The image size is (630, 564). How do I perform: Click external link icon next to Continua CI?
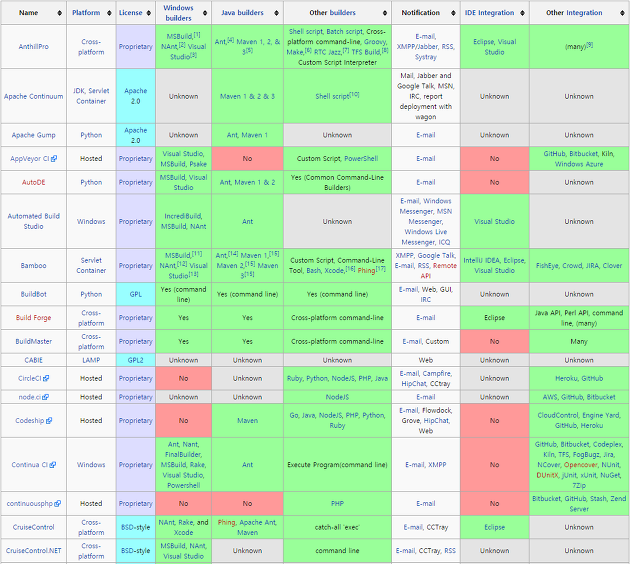pos(53,465)
